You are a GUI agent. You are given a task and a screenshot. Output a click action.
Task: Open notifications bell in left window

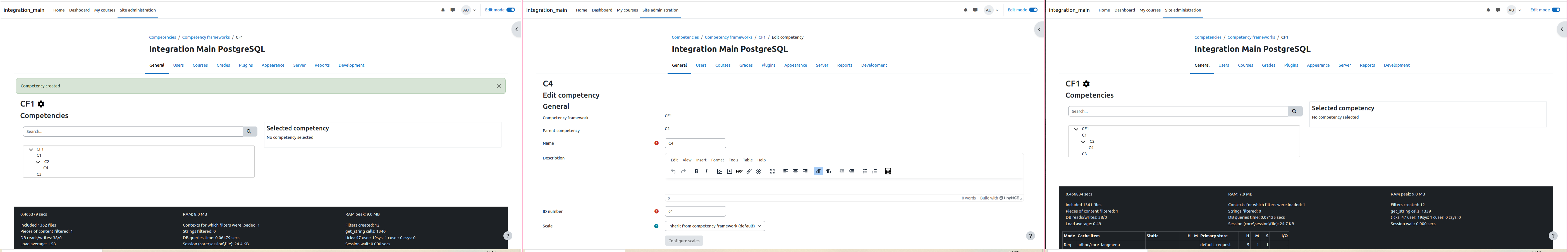coord(443,10)
